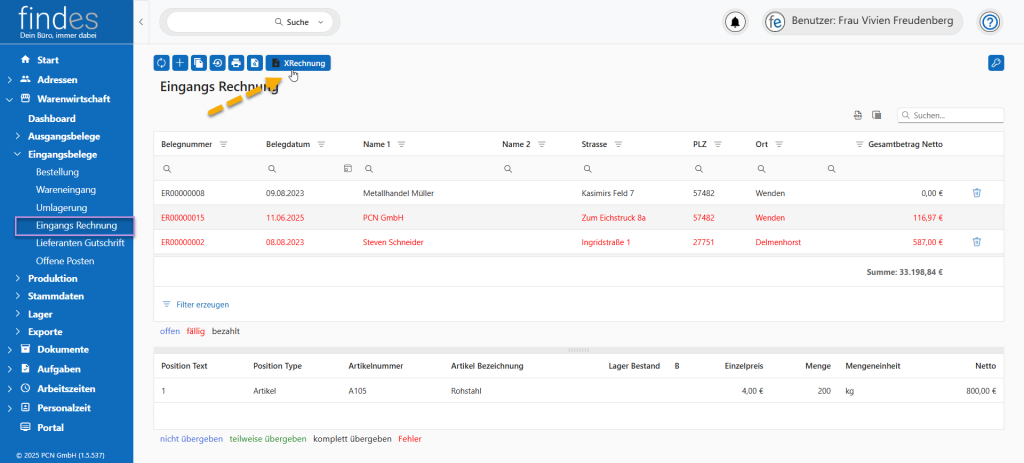1024x463 pixels.
Task: Open the help question mark icon
Action: (x=989, y=21)
